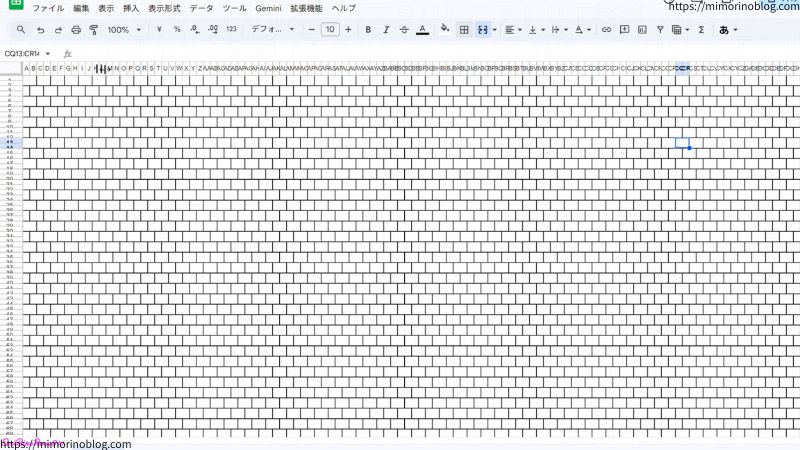Open input tools あ dropdown
Viewport: 800px width, 450px height.
728,30
